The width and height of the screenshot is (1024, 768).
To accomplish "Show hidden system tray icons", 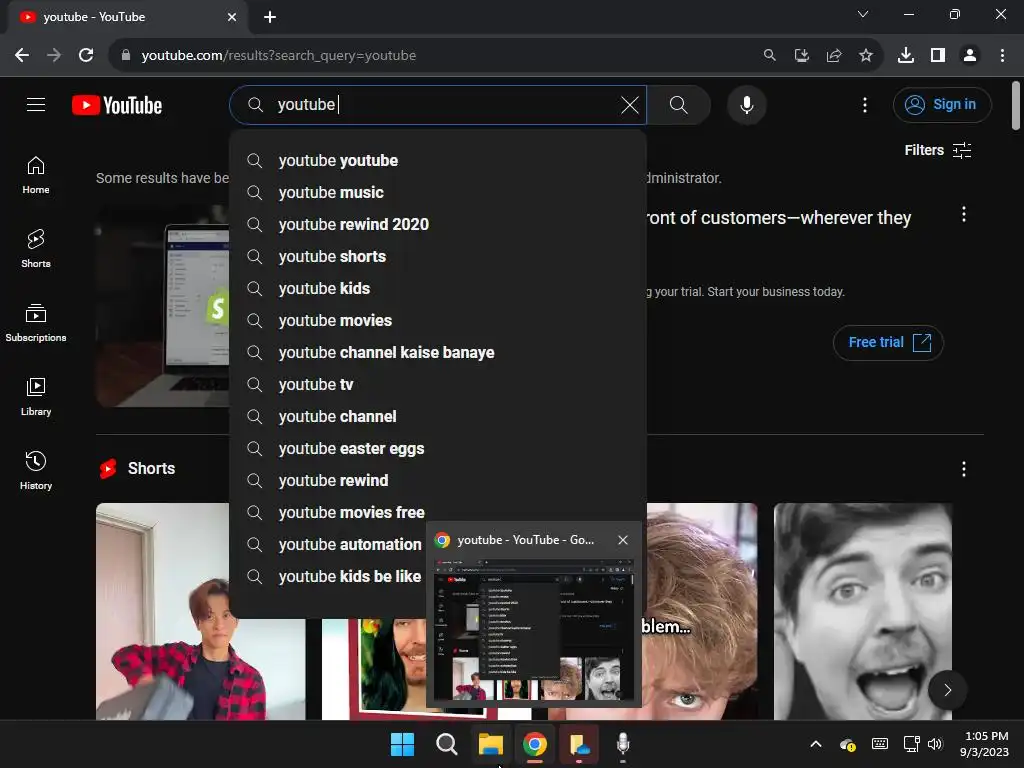I will (x=816, y=744).
